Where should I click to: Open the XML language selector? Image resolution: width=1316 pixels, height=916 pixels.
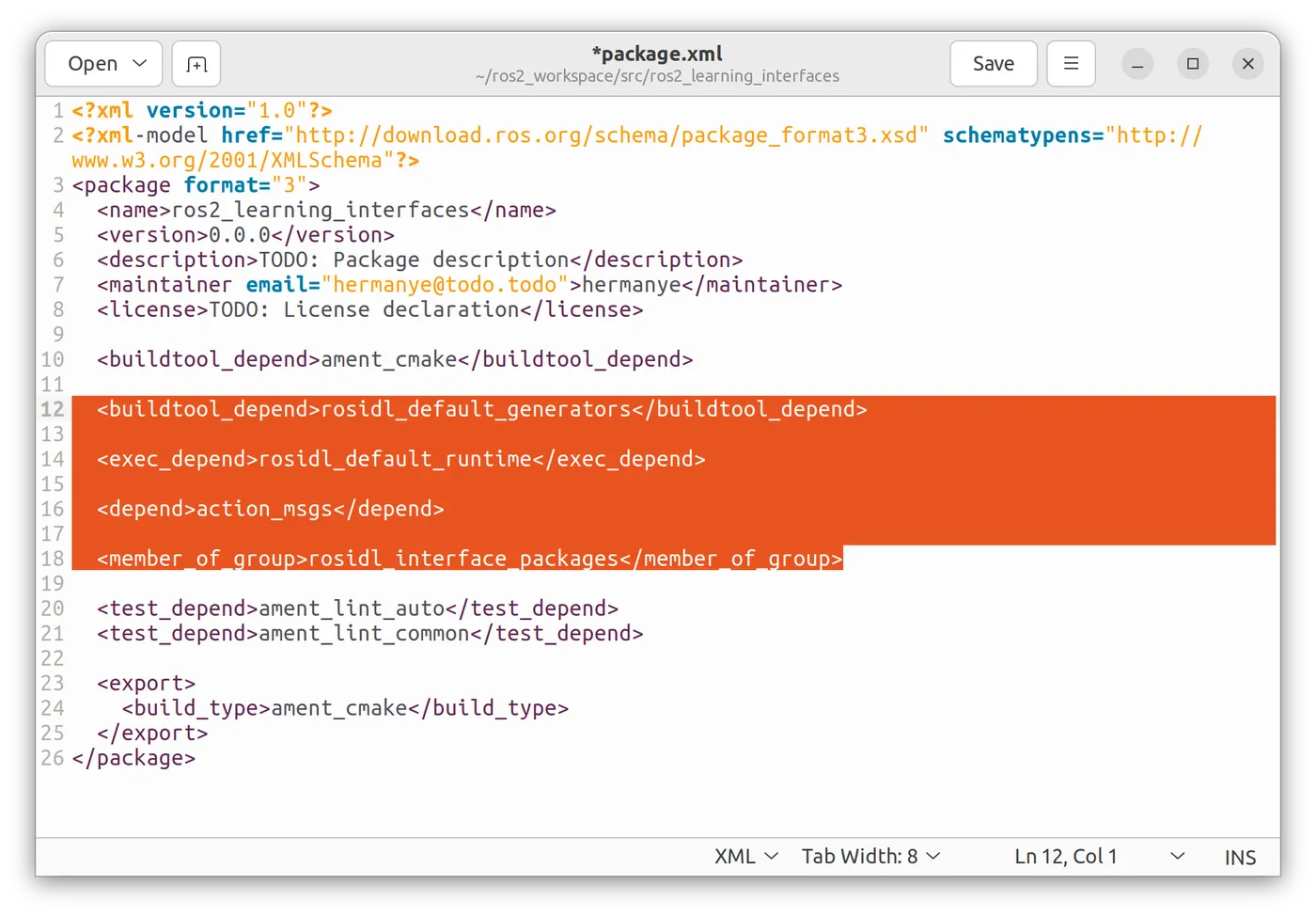coord(746,857)
